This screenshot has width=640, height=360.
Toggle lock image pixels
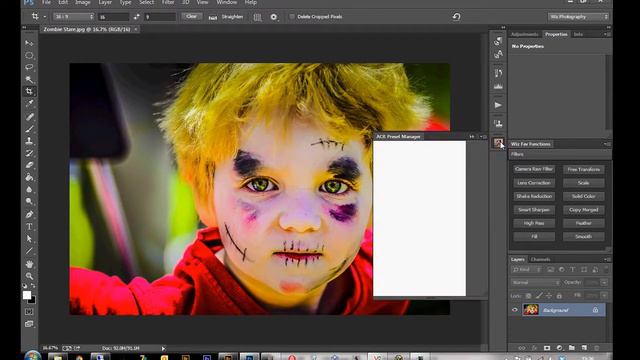click(x=539, y=296)
